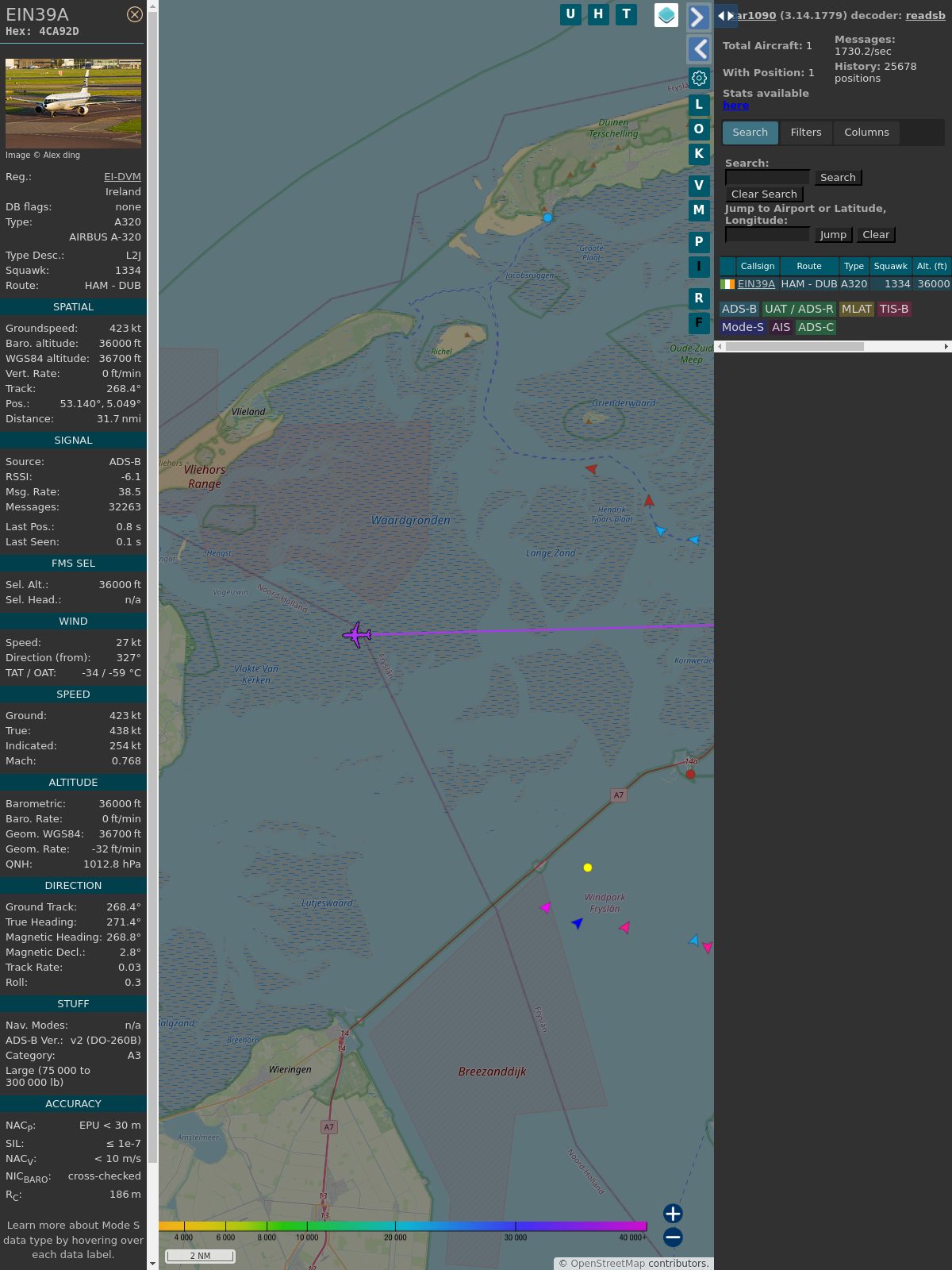952x1270 pixels.
Task: Open the settings gear on the map
Action: coord(699,78)
